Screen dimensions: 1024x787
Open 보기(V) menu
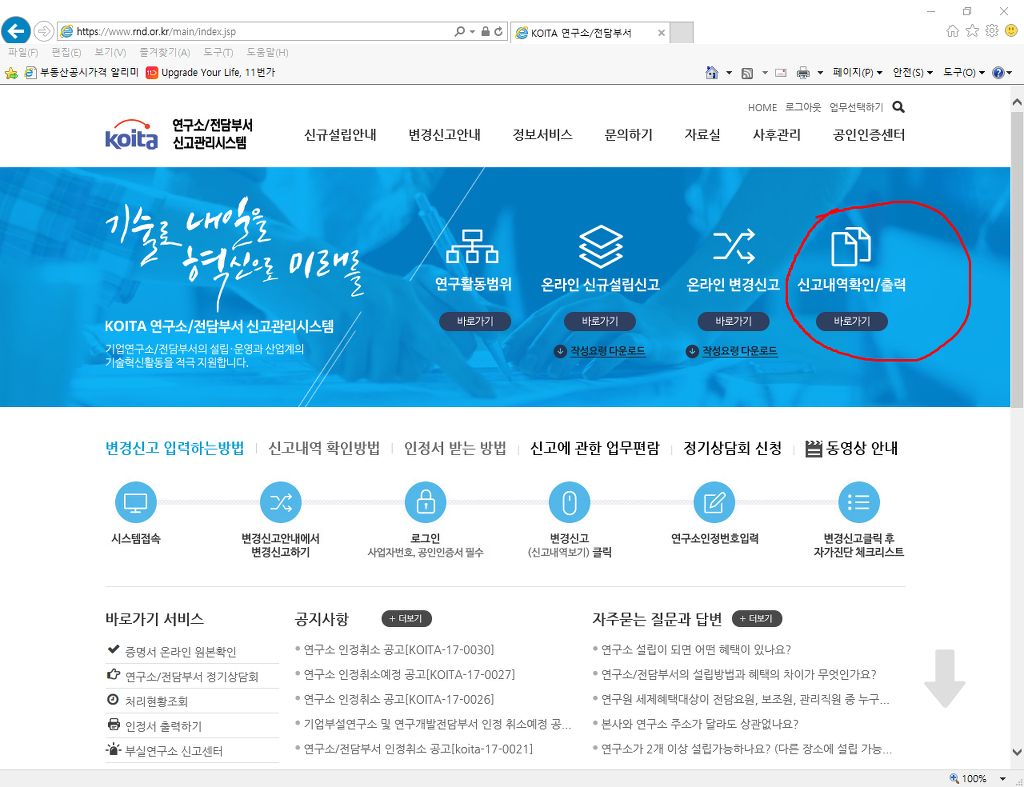pyautogui.click(x=110, y=52)
